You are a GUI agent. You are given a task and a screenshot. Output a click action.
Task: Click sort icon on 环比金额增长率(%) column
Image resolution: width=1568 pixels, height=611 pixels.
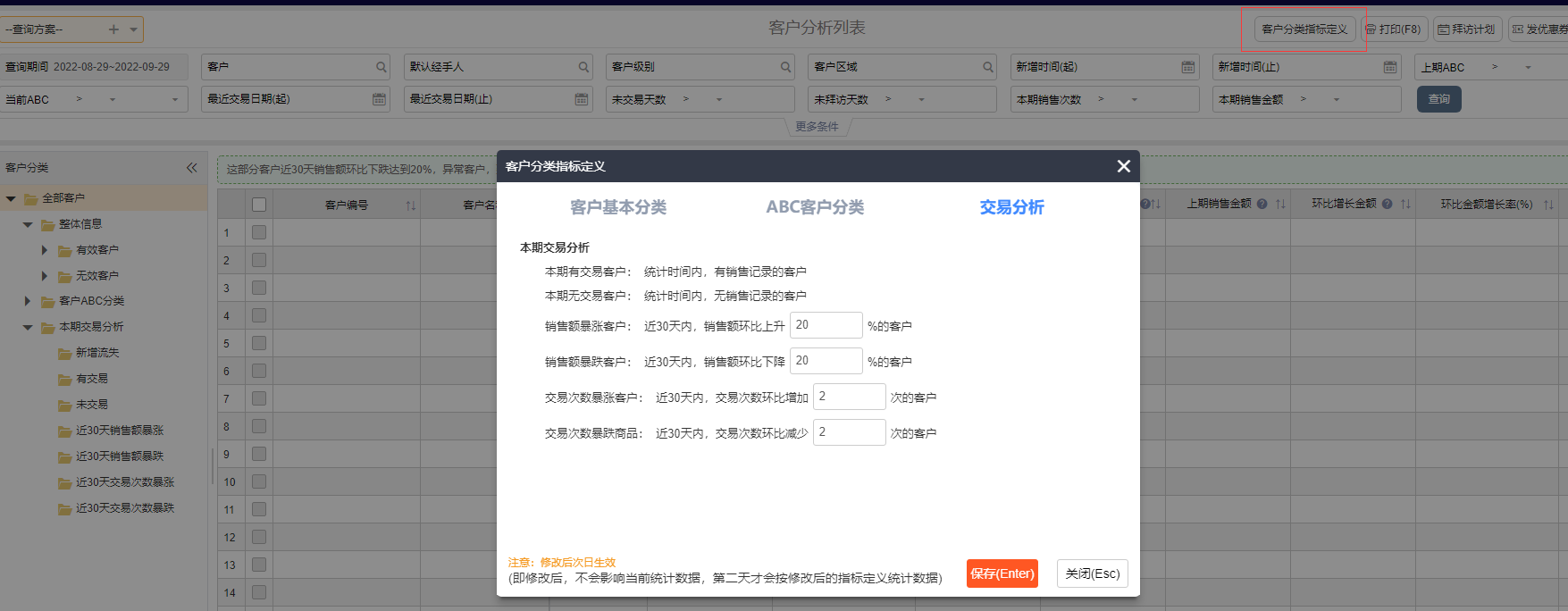(x=1548, y=205)
